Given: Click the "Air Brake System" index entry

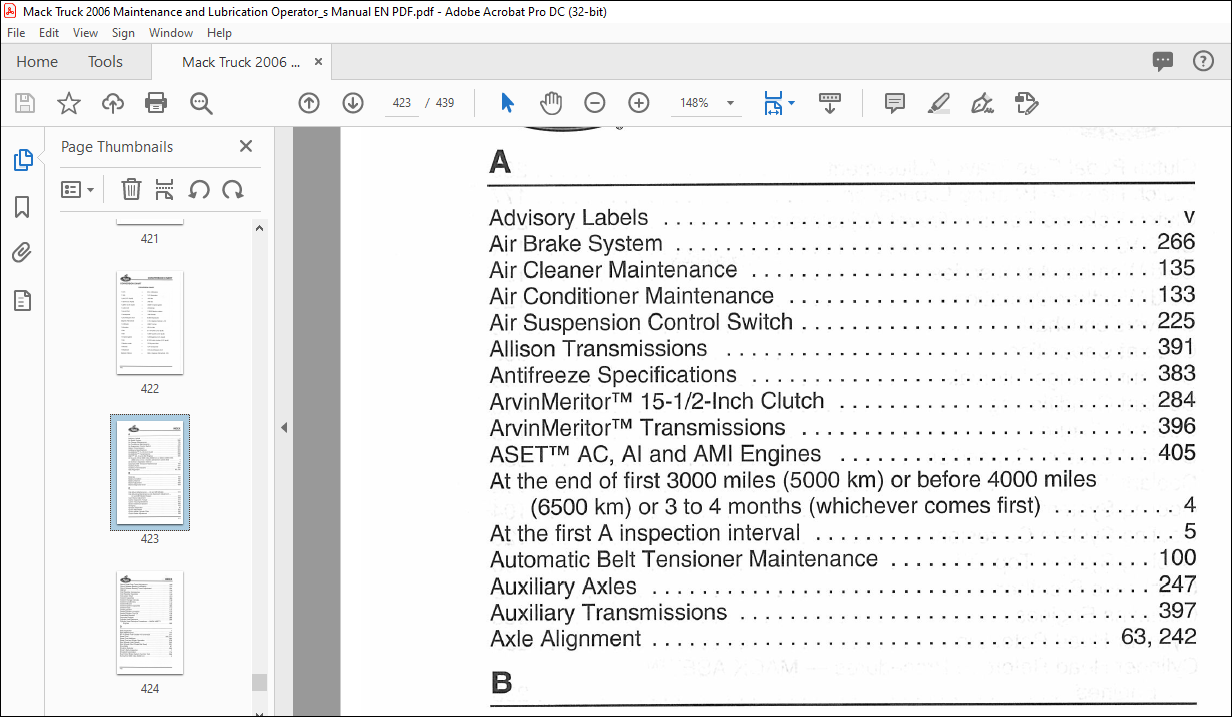Looking at the screenshot, I should coord(575,243).
